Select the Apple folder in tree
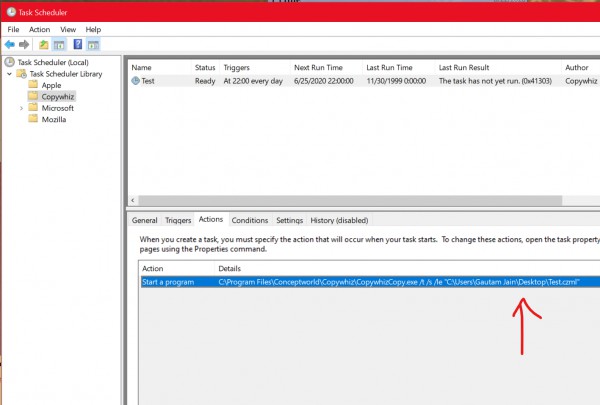This screenshot has height=405, width=600. 51,85
